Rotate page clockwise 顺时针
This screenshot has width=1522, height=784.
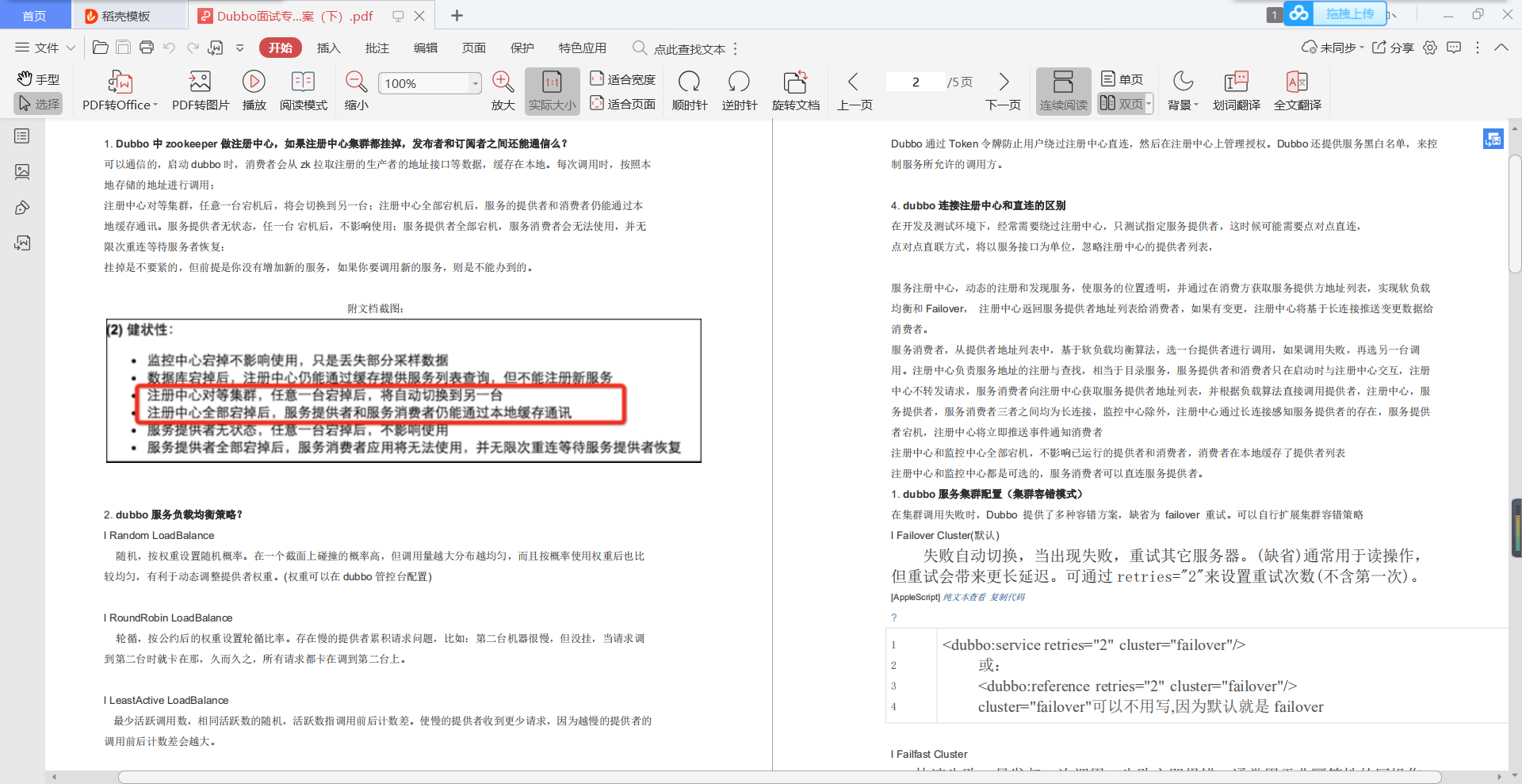pos(689,91)
